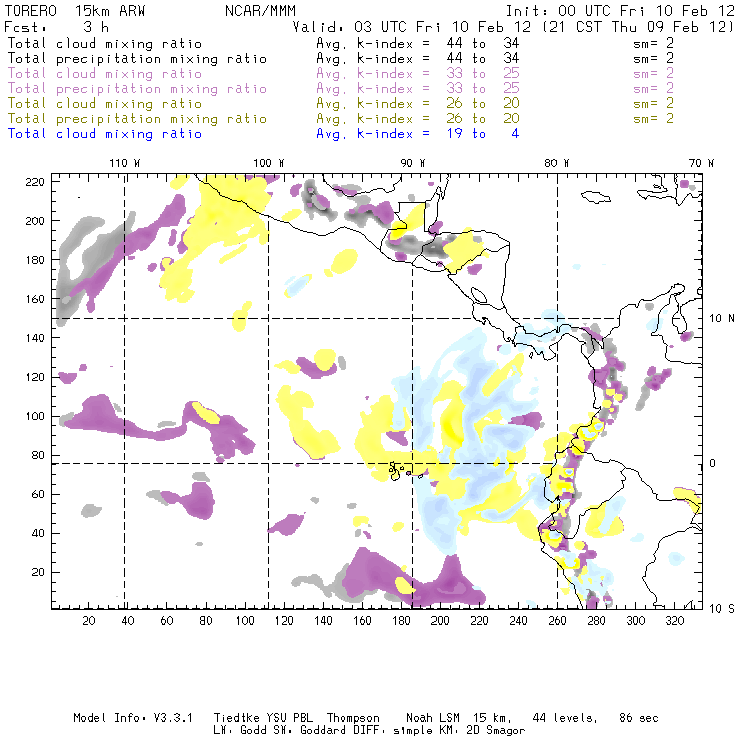The image size is (740, 740).
Task: Select the '110 W' longitude label
Action: point(125,163)
